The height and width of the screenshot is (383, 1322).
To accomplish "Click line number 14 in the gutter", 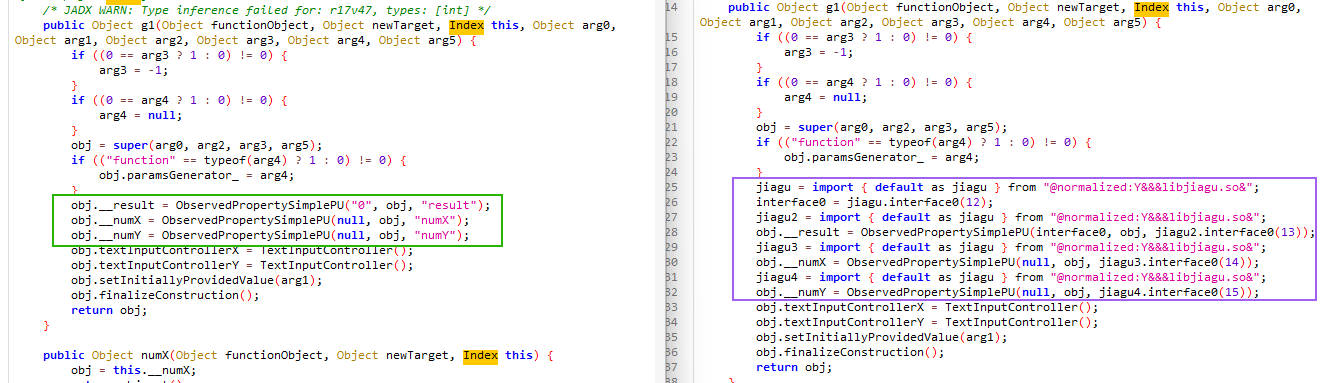I will point(672,7).
